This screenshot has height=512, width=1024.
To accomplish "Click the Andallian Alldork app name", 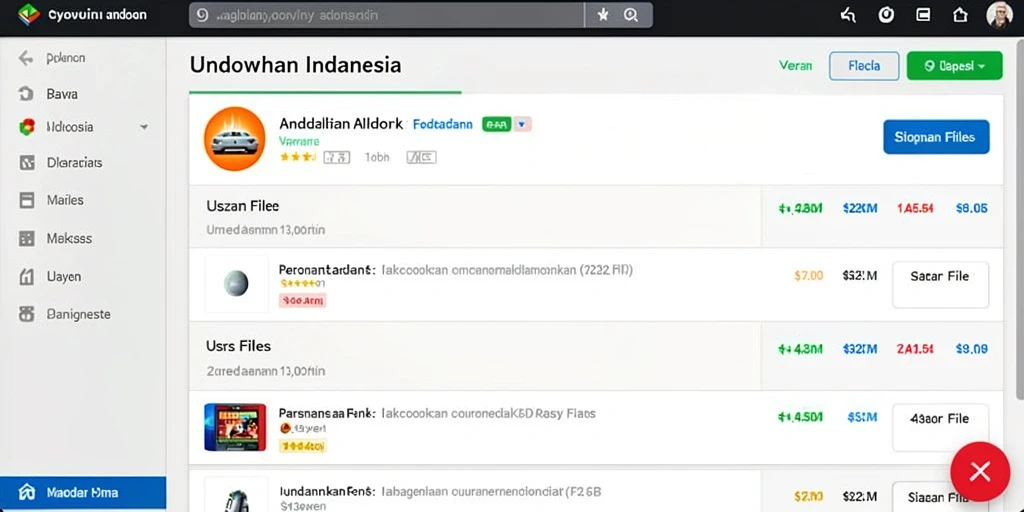I will (x=341, y=124).
